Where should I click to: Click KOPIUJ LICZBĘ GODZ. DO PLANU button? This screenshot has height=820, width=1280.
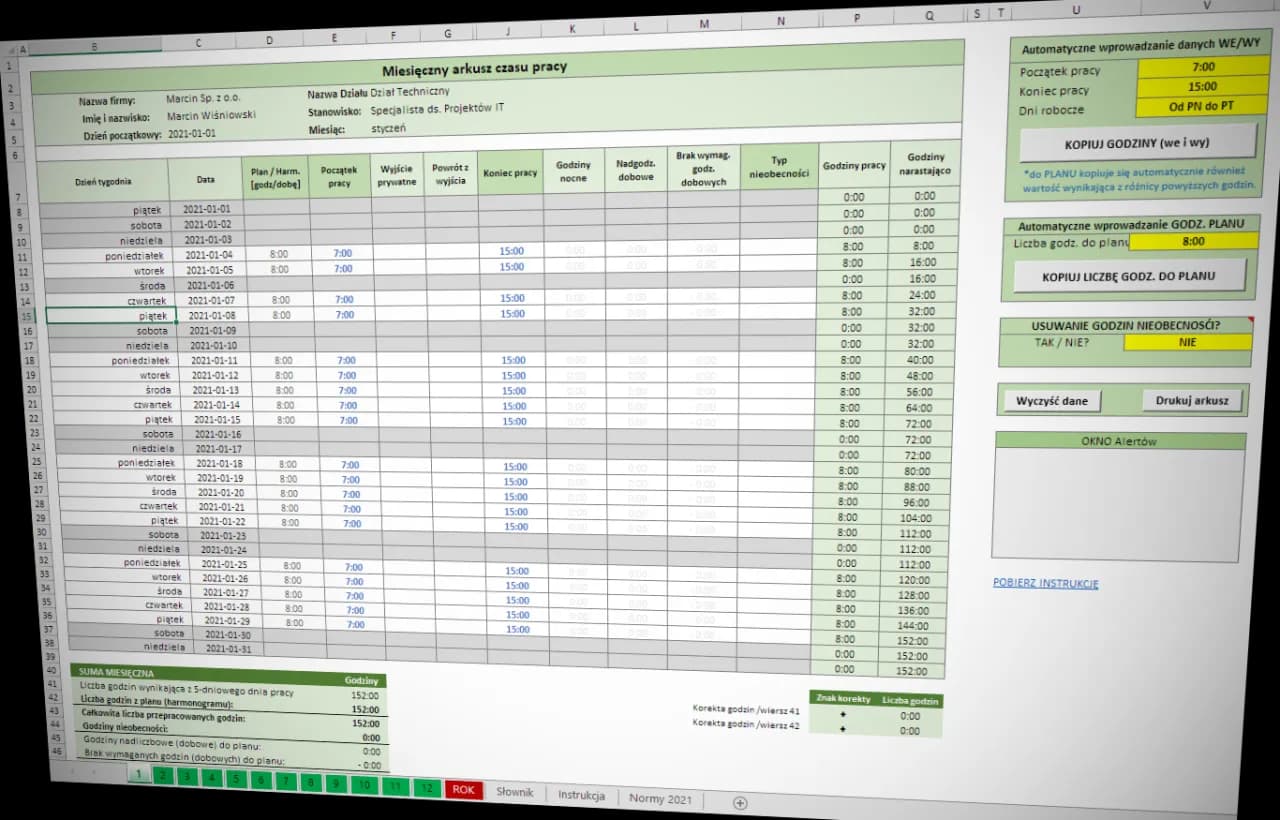pos(1130,276)
